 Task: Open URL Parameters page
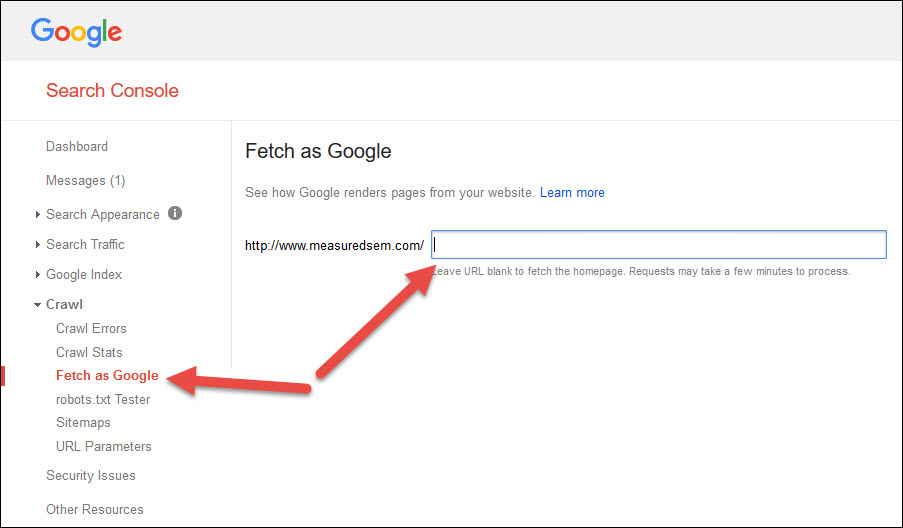click(104, 447)
